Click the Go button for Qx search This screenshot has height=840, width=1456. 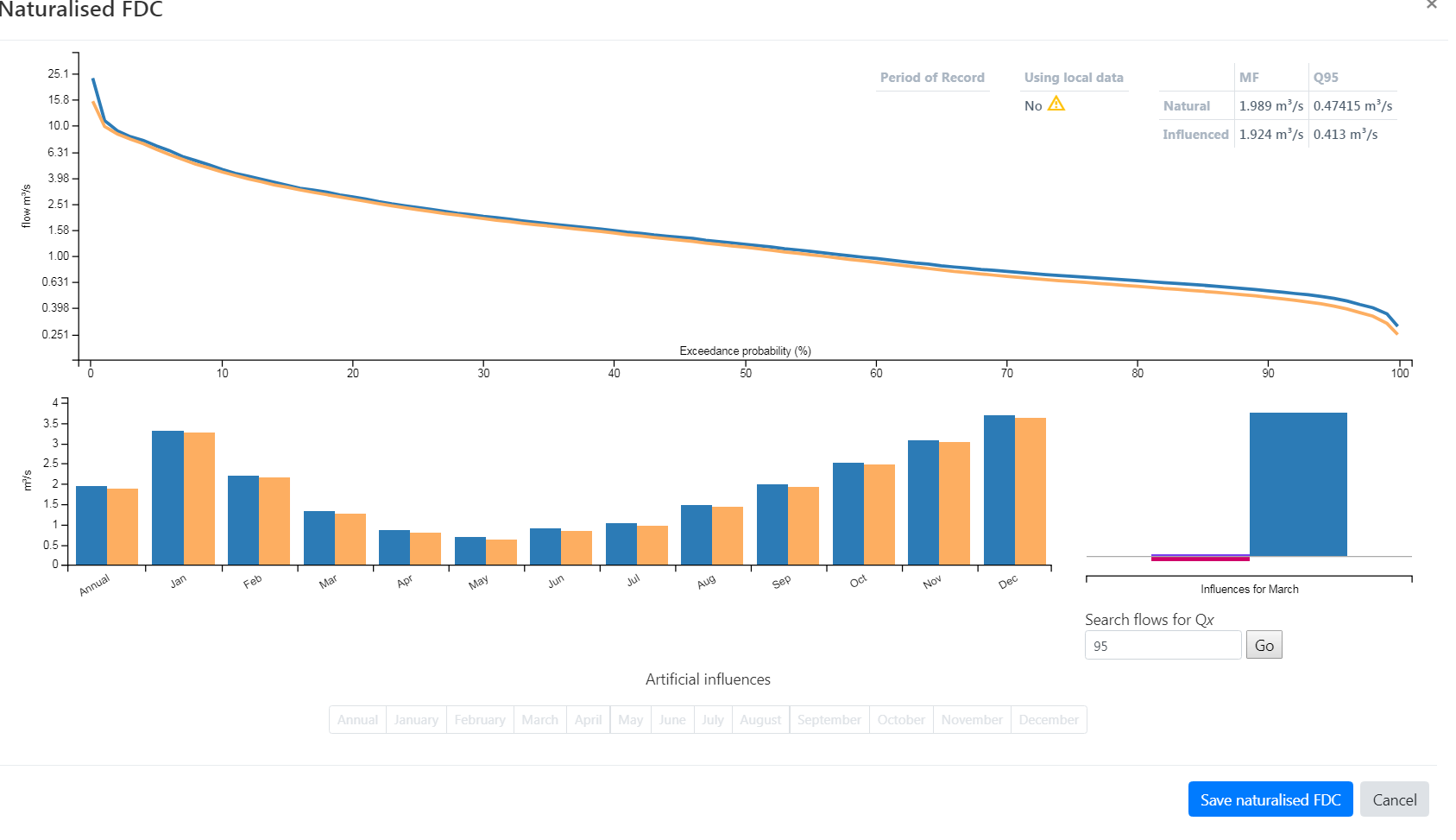point(1264,645)
